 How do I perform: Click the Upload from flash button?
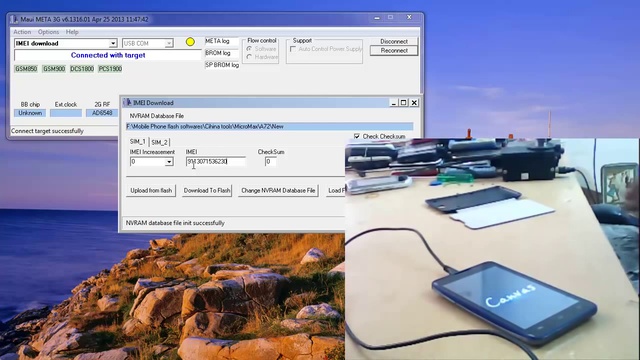coord(151,191)
